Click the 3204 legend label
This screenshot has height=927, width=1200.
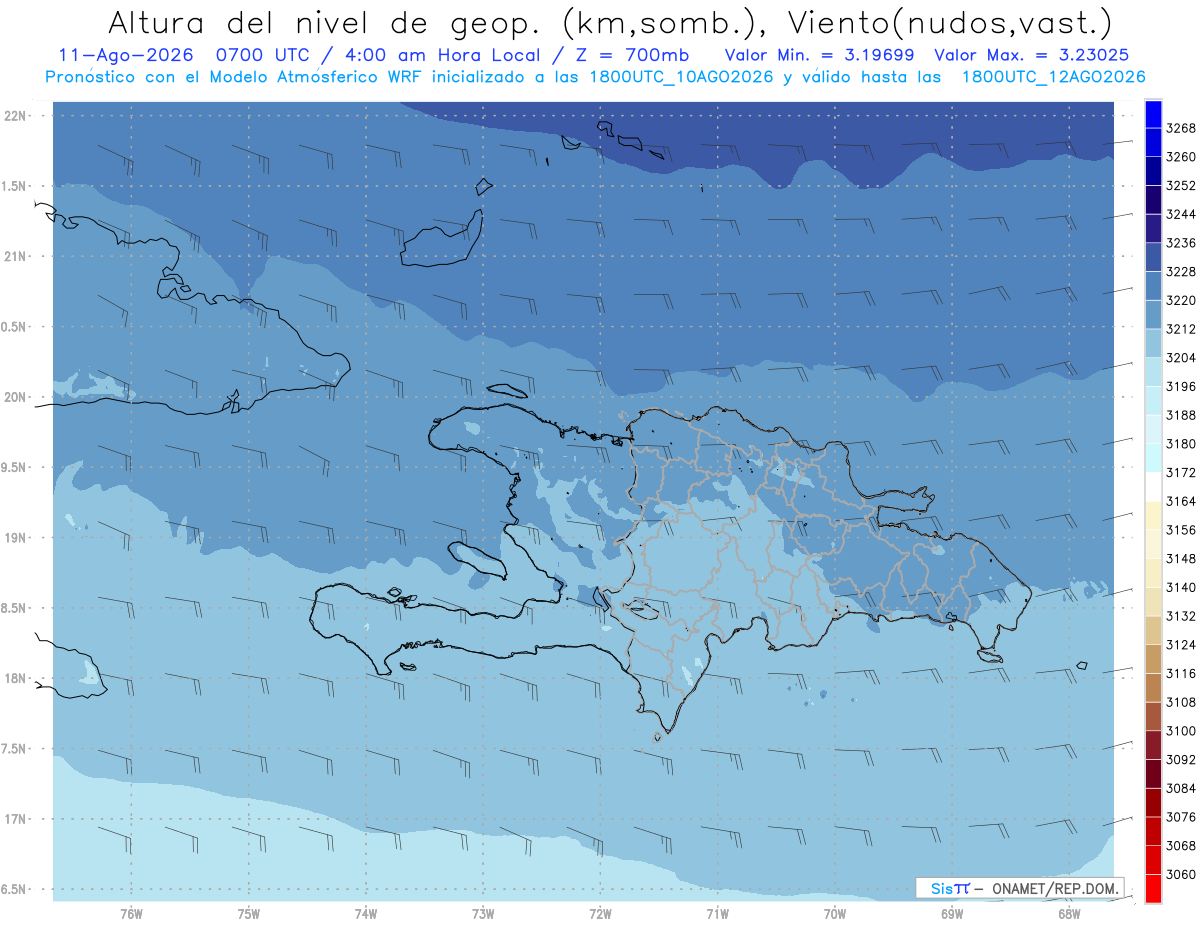(x=1180, y=358)
